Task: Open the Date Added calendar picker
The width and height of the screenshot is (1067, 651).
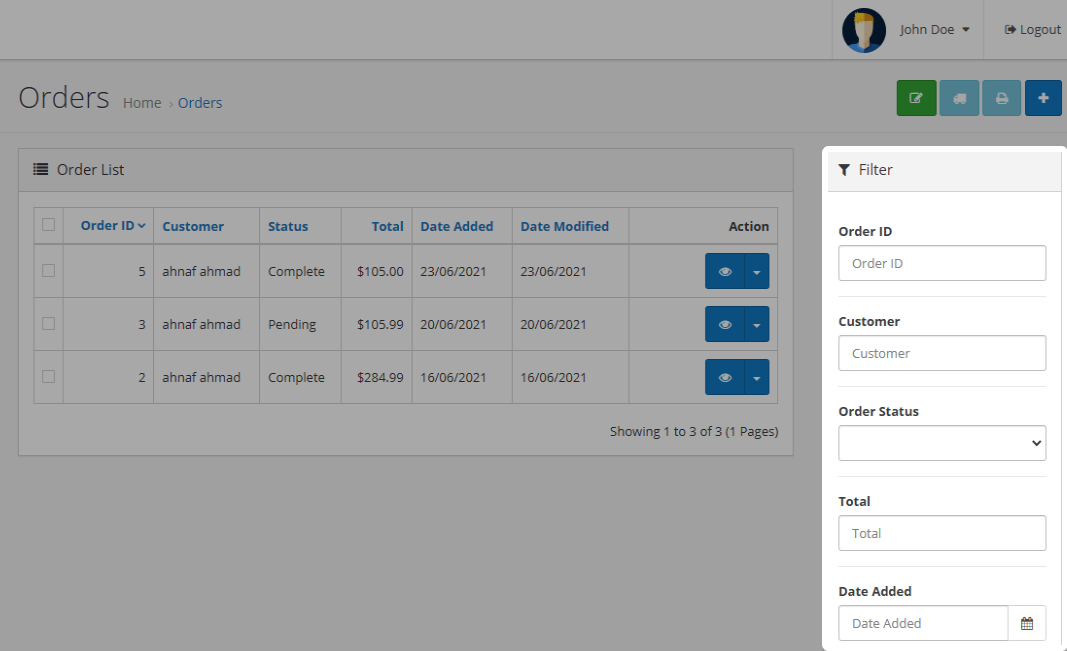Action: pos(1027,623)
